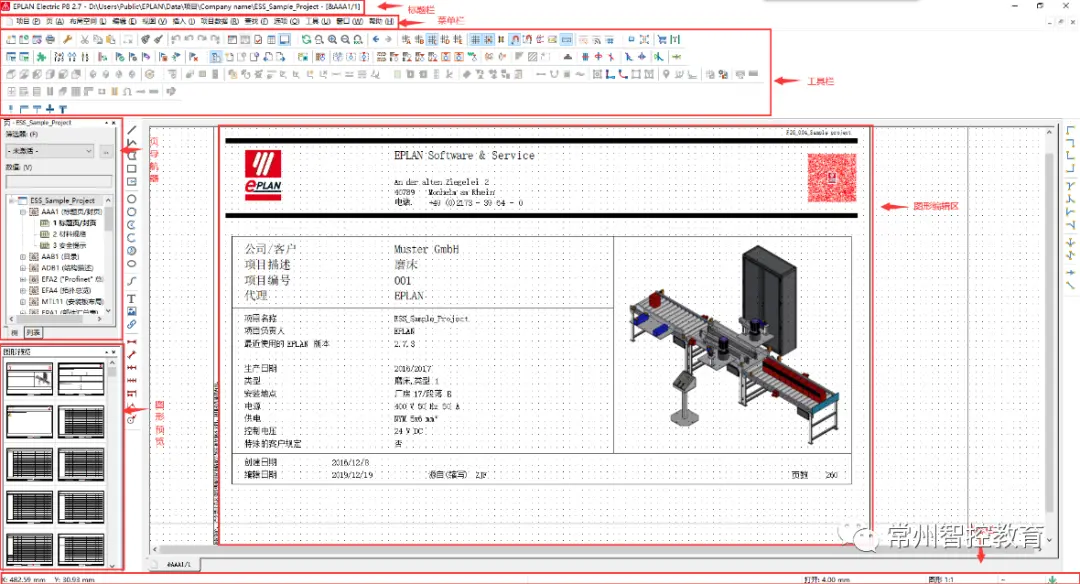Click the 数值 (V) input field
Viewport: 1080px width, 584px height.
[59, 181]
